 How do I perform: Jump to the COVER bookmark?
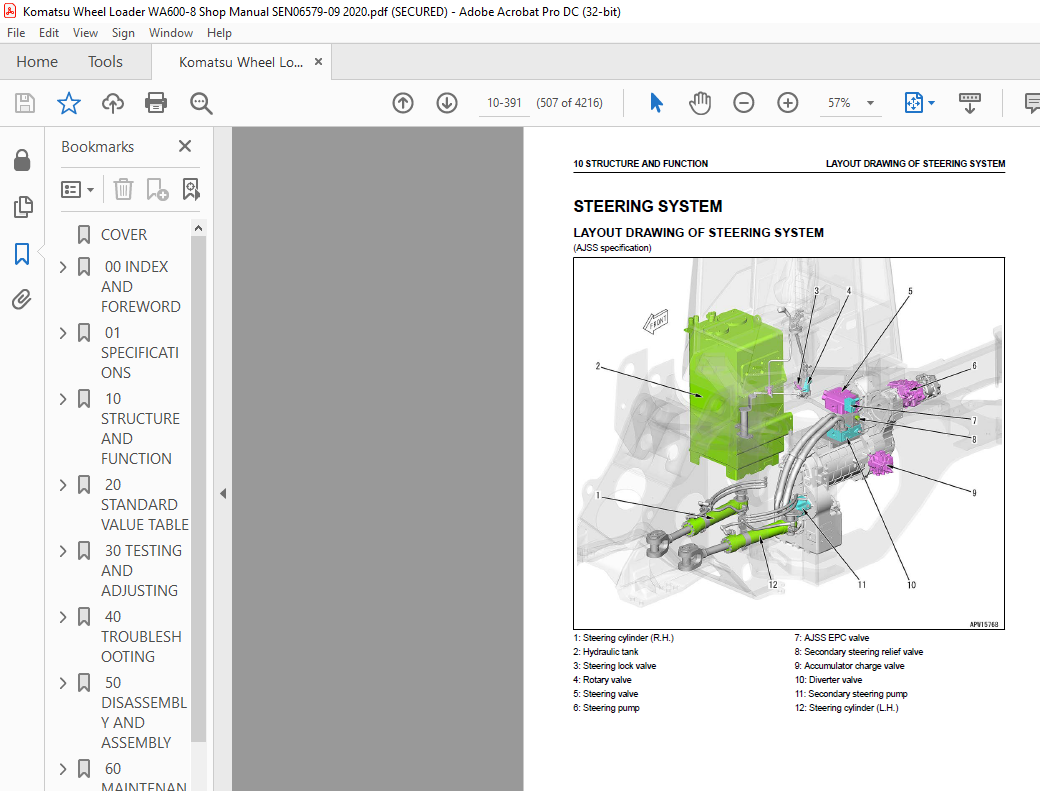[x=124, y=235]
